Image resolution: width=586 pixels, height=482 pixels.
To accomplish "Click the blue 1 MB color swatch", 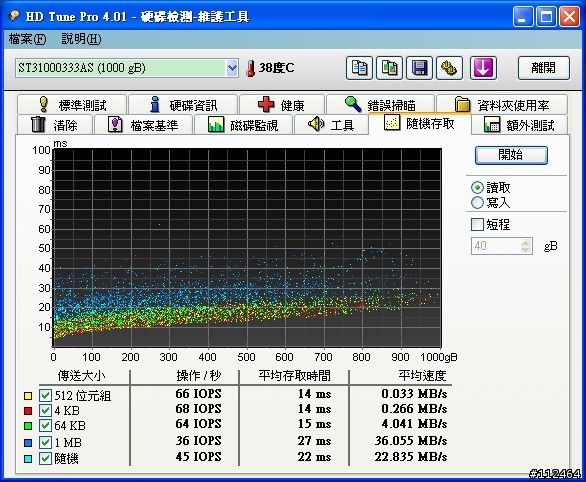I will [28, 443].
